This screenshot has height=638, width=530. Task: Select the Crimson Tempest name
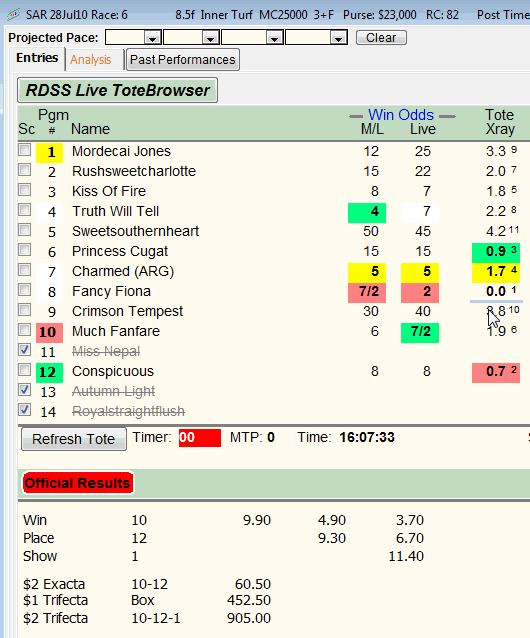point(127,311)
